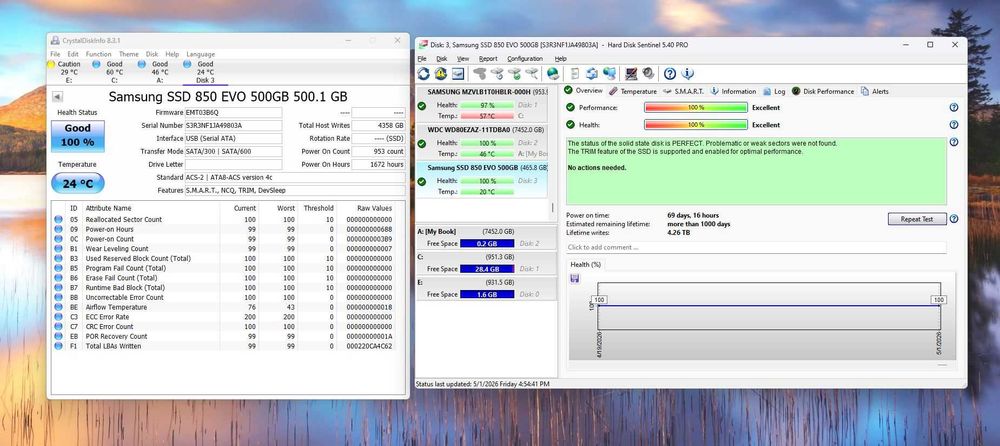The width and height of the screenshot is (1000, 446).
Task: Click the grey hard disk platter toolbar icon
Action: pos(649,73)
